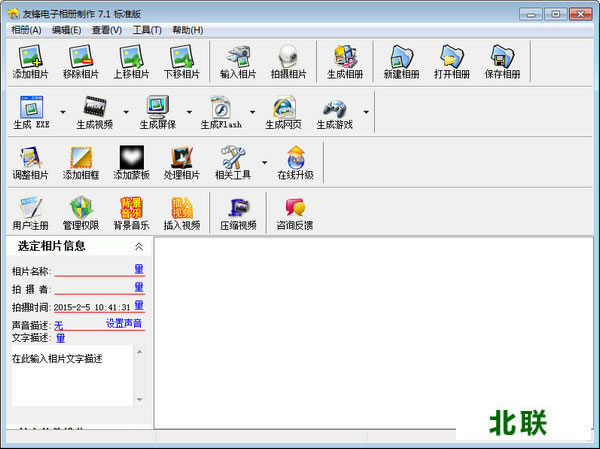This screenshot has width=600, height=449.
Task: Click the 重 link beside 相片名称
Action: [x=139, y=270]
